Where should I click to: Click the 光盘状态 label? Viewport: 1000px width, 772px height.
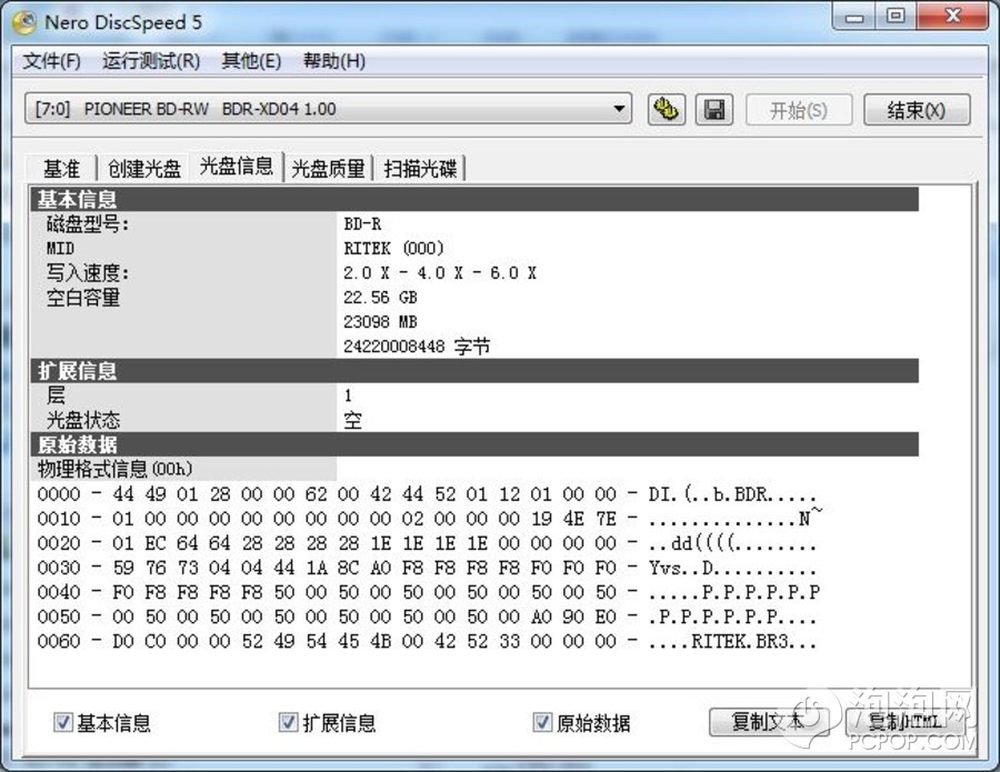pos(83,420)
